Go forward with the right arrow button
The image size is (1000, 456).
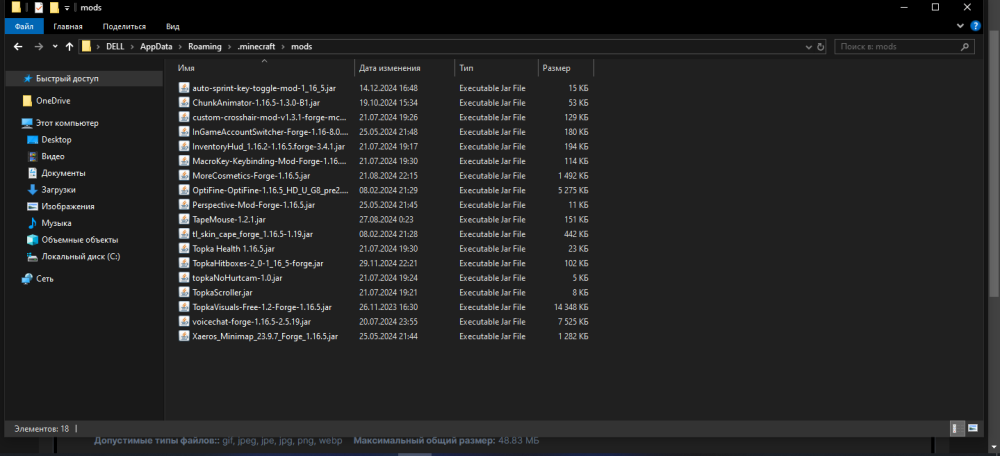(x=39, y=47)
